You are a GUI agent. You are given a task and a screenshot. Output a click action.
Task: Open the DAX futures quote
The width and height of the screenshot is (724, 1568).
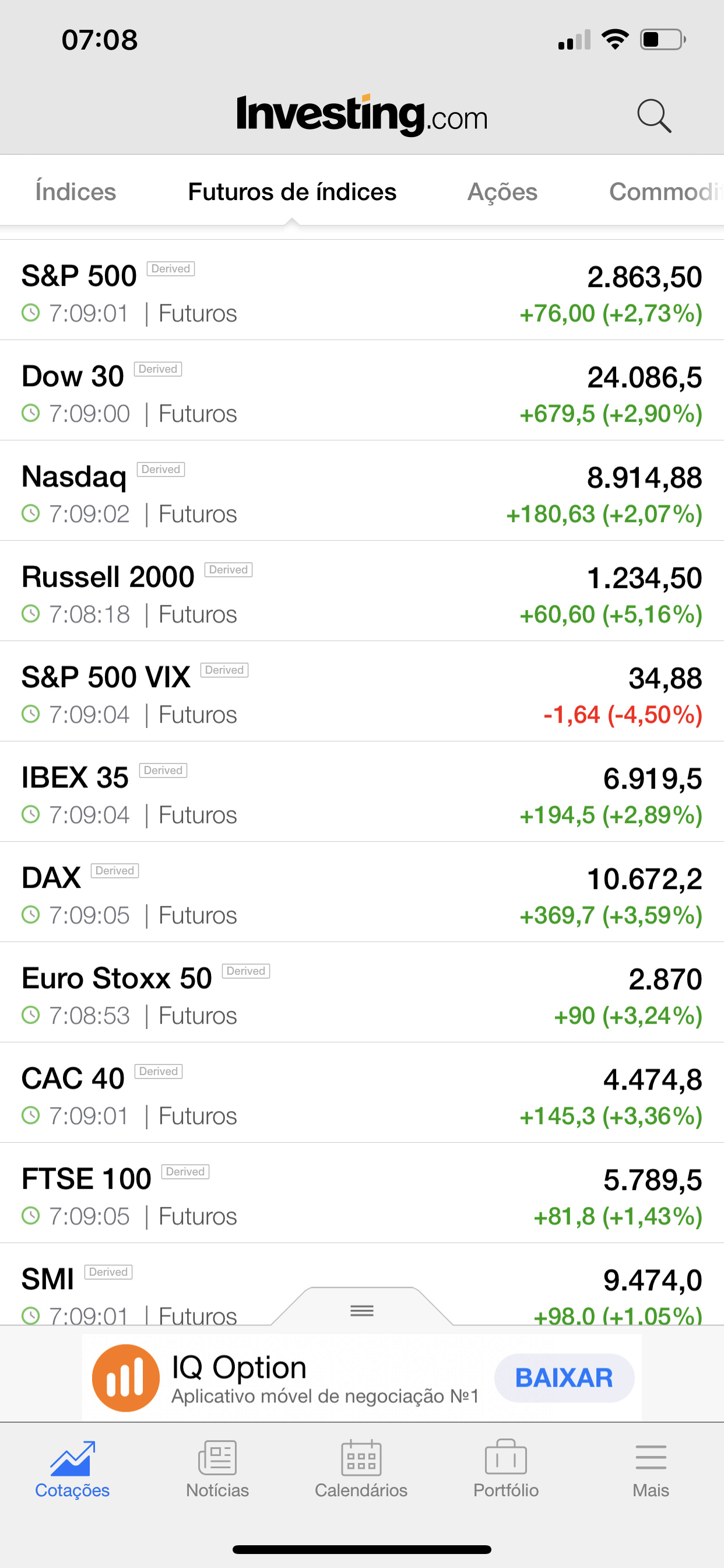(362, 892)
